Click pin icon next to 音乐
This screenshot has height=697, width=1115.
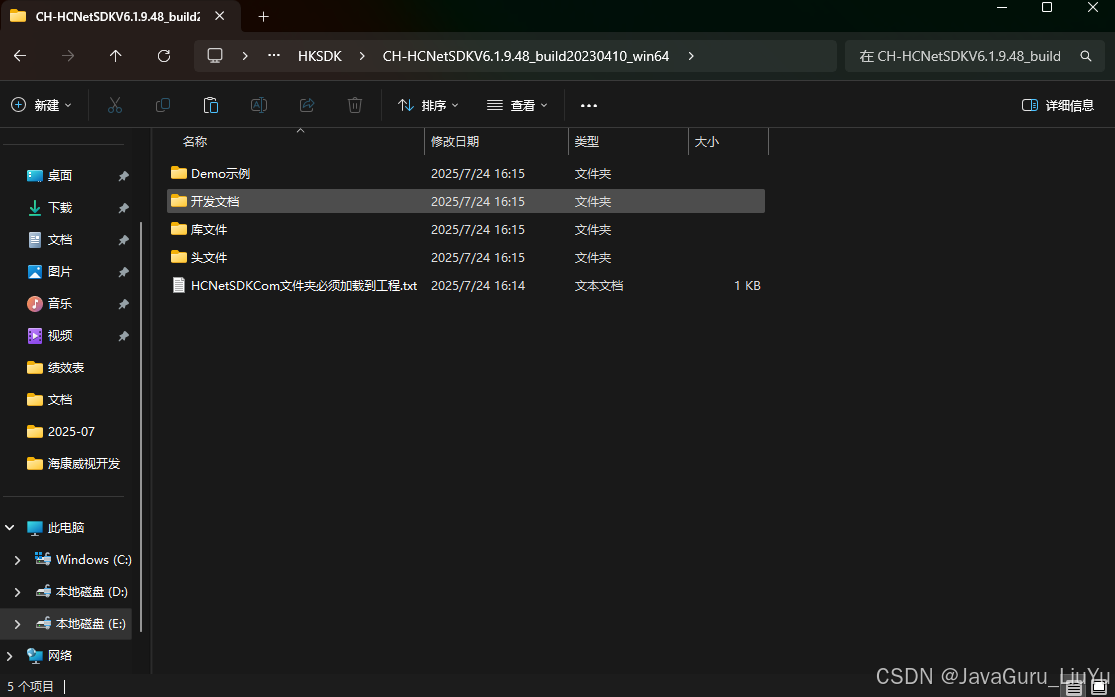point(123,304)
